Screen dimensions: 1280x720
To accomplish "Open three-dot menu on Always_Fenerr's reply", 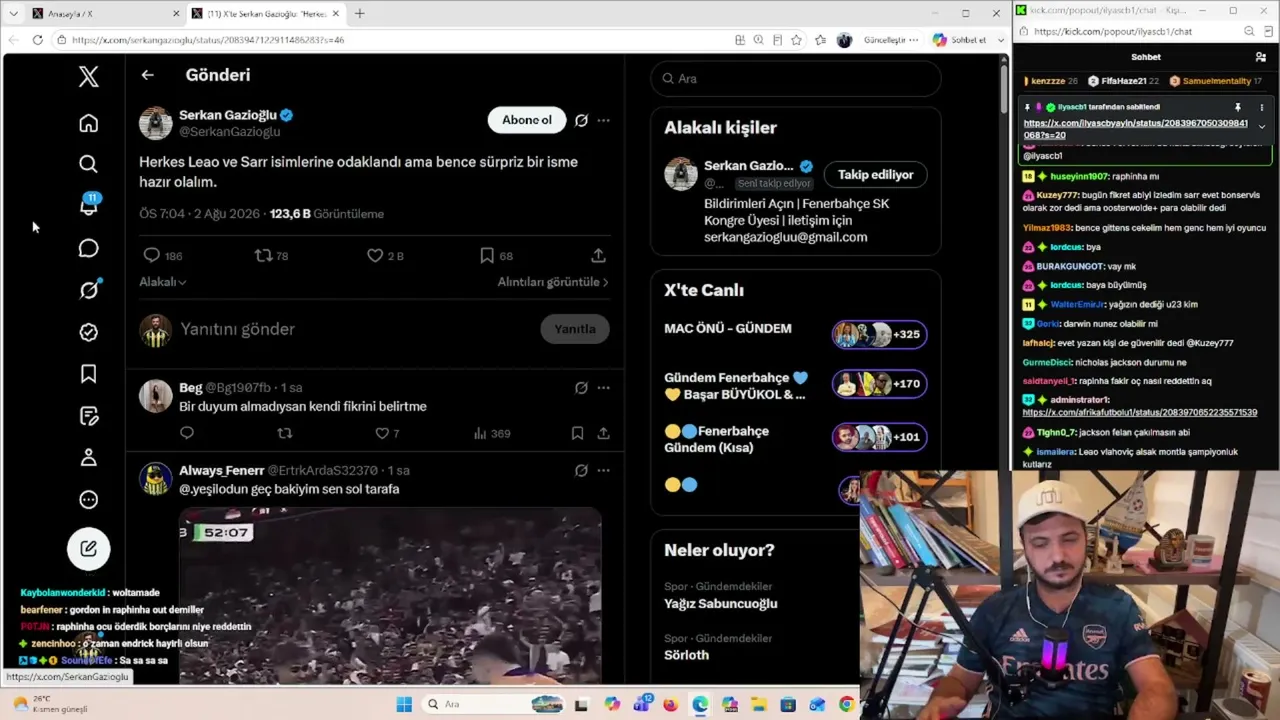I will coord(603,470).
